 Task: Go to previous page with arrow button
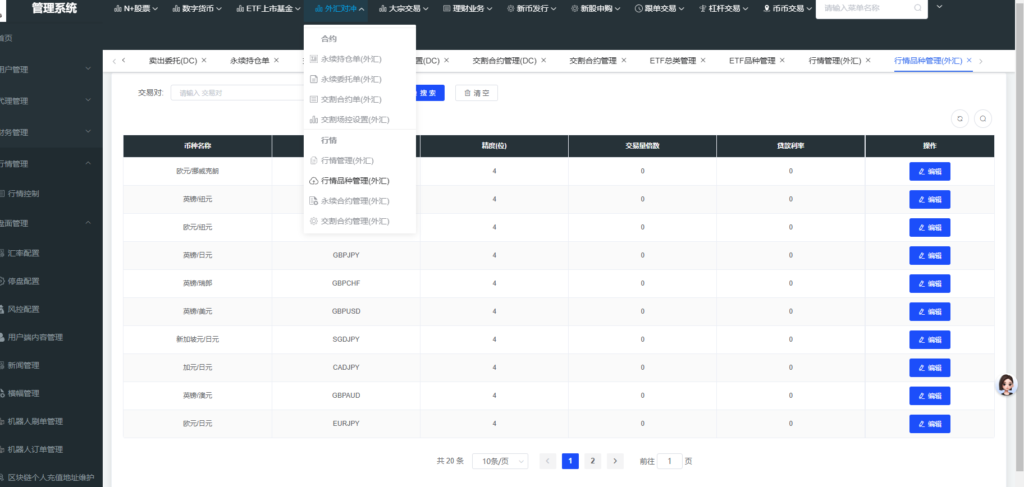pos(548,461)
